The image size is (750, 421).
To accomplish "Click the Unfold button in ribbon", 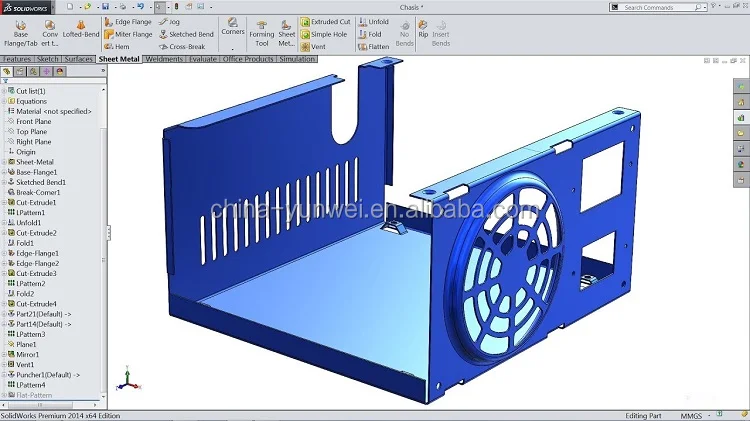I will pyautogui.click(x=373, y=21).
